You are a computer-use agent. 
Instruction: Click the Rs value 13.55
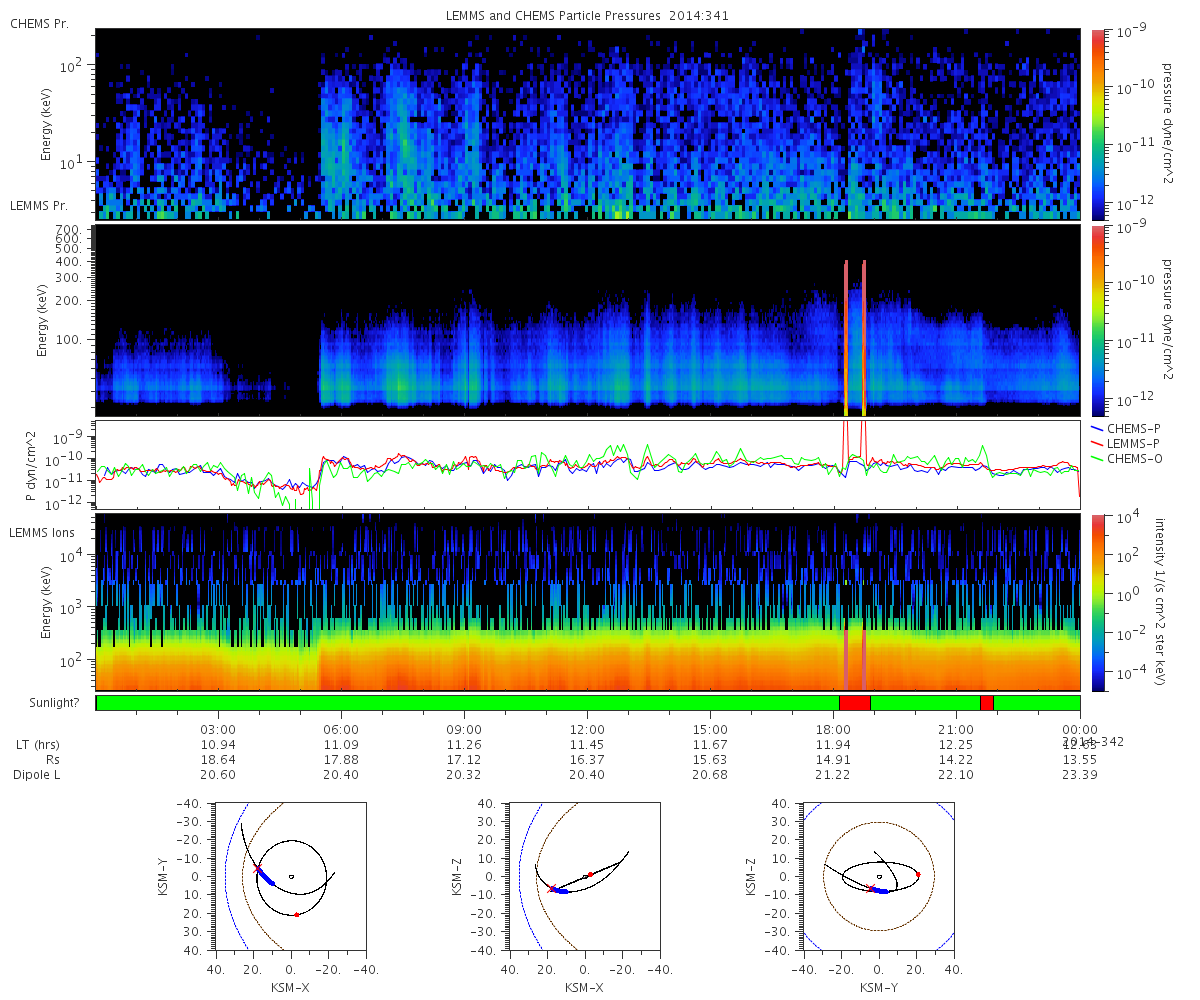[1080, 760]
